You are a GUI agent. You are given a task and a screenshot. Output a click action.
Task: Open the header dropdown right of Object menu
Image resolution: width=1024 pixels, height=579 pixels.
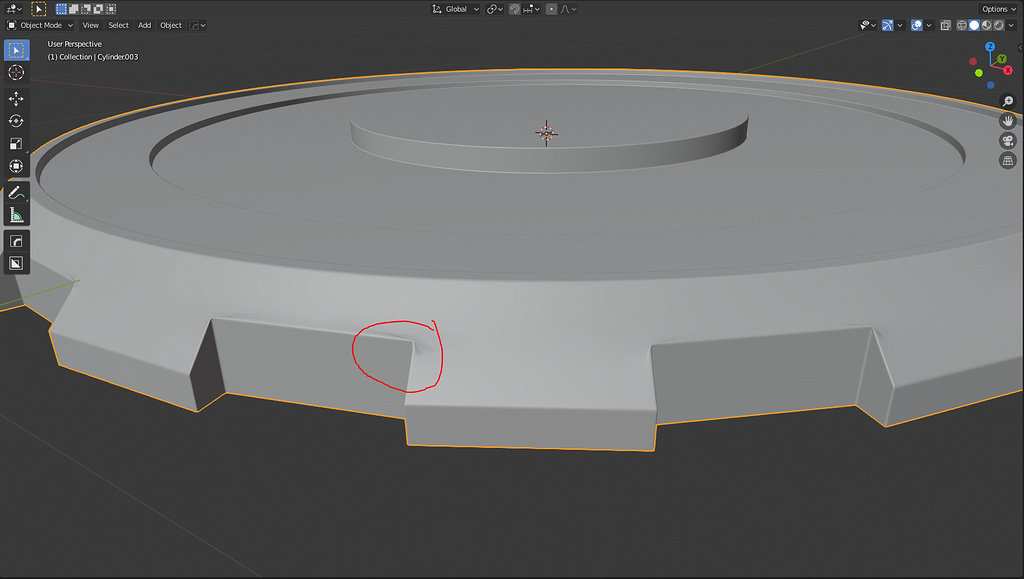[197, 25]
